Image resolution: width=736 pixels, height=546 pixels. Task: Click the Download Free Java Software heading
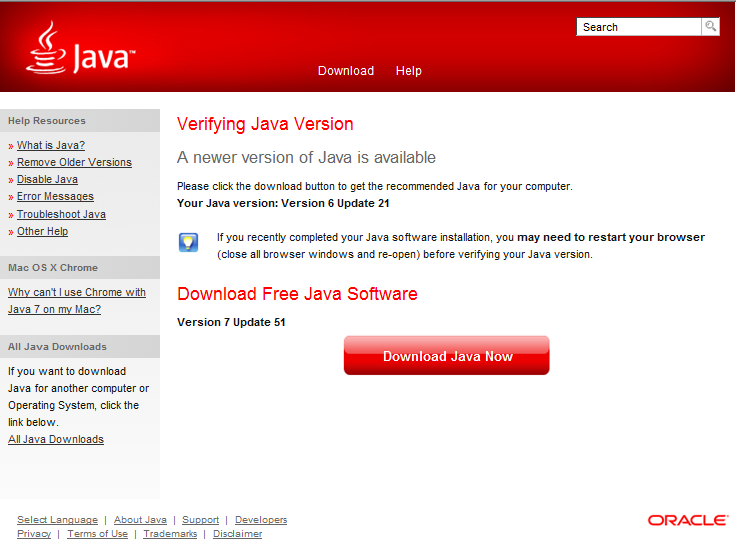(298, 294)
